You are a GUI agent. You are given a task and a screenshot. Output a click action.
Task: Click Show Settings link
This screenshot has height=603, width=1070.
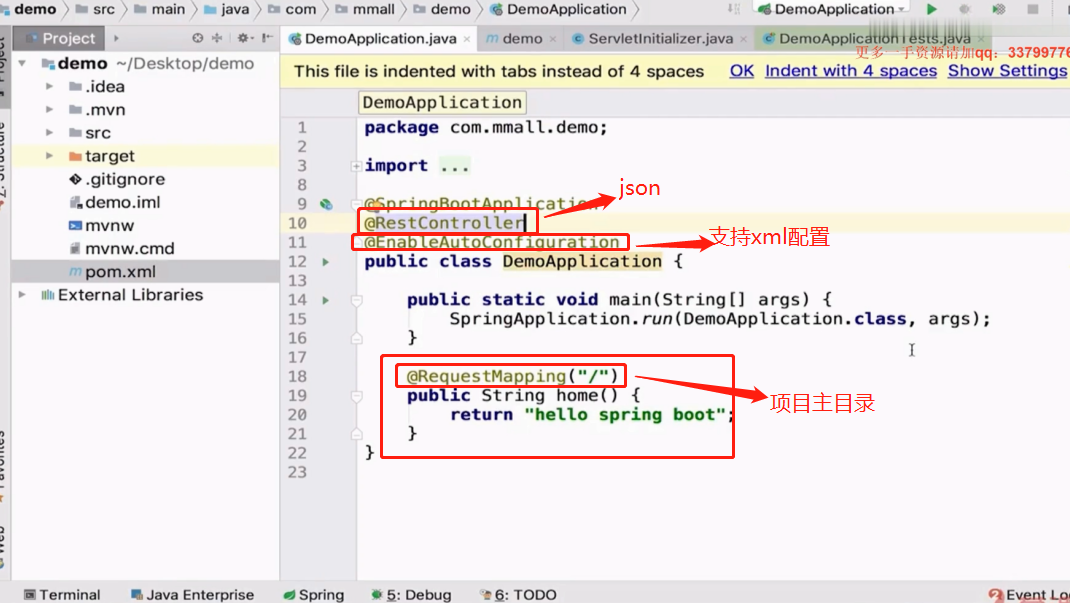[x=1007, y=71]
